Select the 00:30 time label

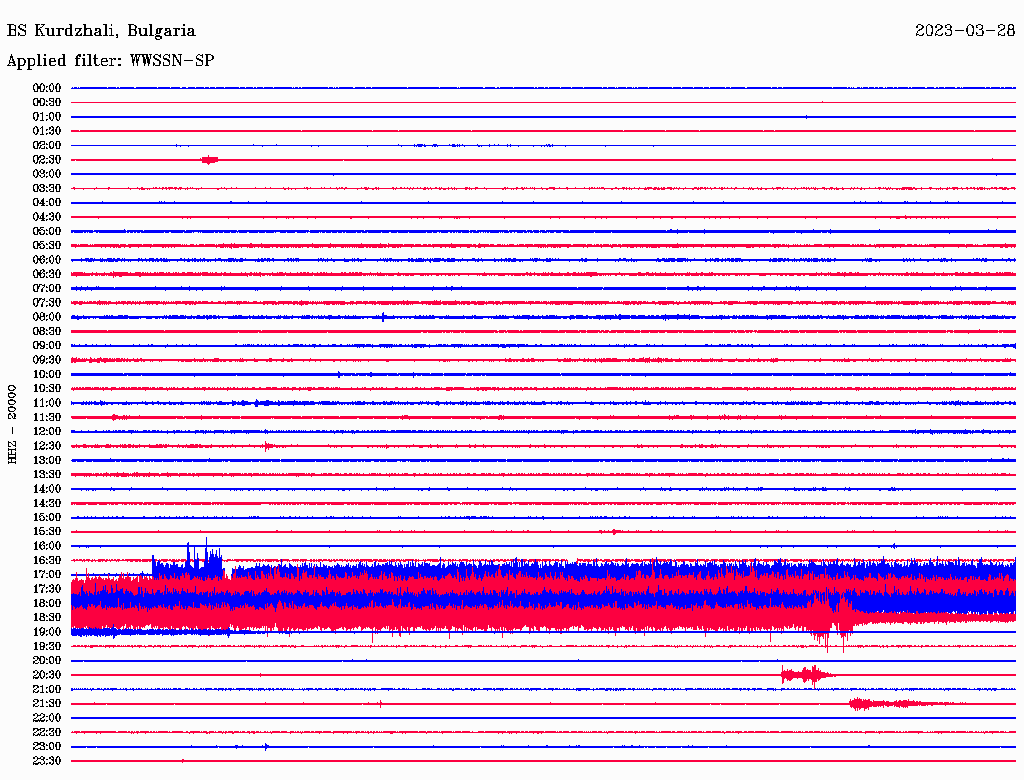tap(47, 102)
